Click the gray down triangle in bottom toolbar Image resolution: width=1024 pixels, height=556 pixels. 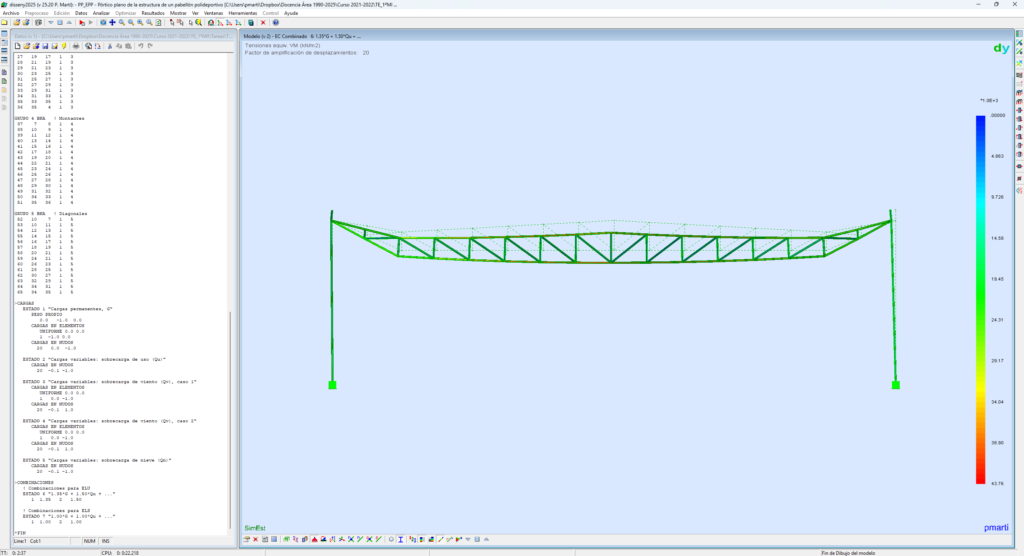[x=468, y=539]
